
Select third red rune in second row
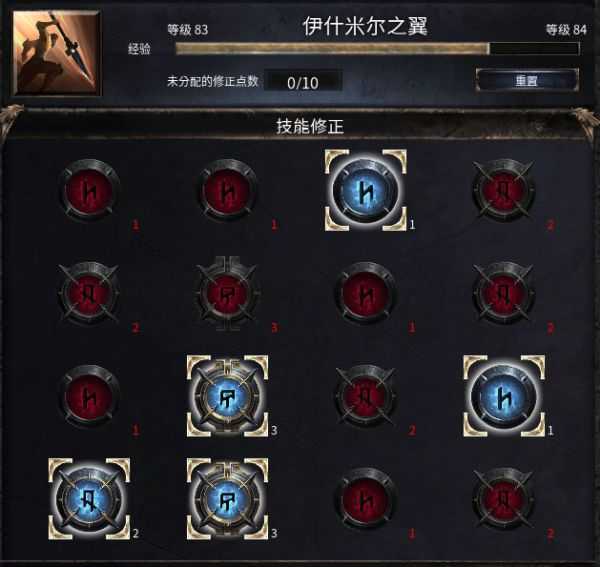click(365, 293)
